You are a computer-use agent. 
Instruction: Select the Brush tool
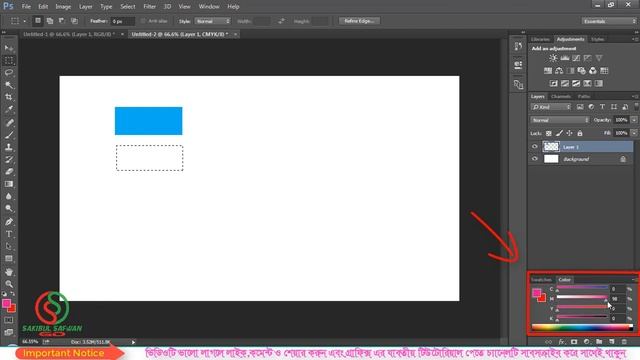(9, 135)
